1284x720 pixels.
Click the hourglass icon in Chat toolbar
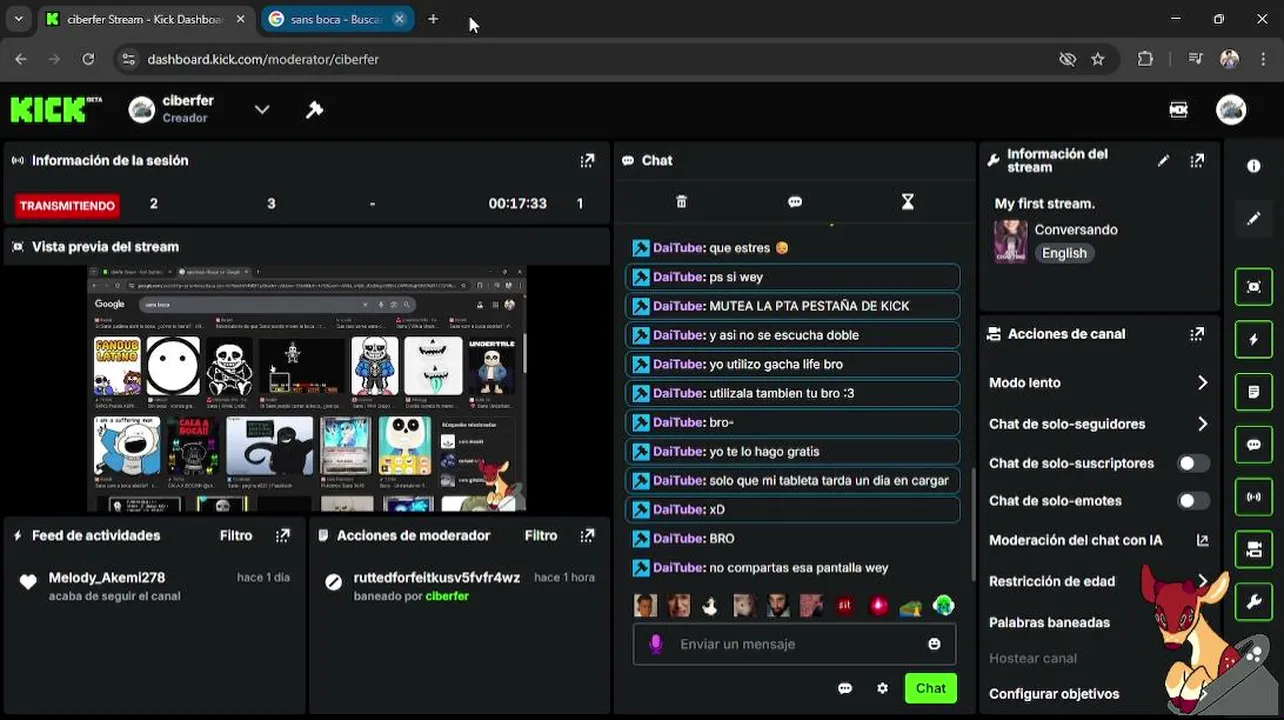click(908, 202)
